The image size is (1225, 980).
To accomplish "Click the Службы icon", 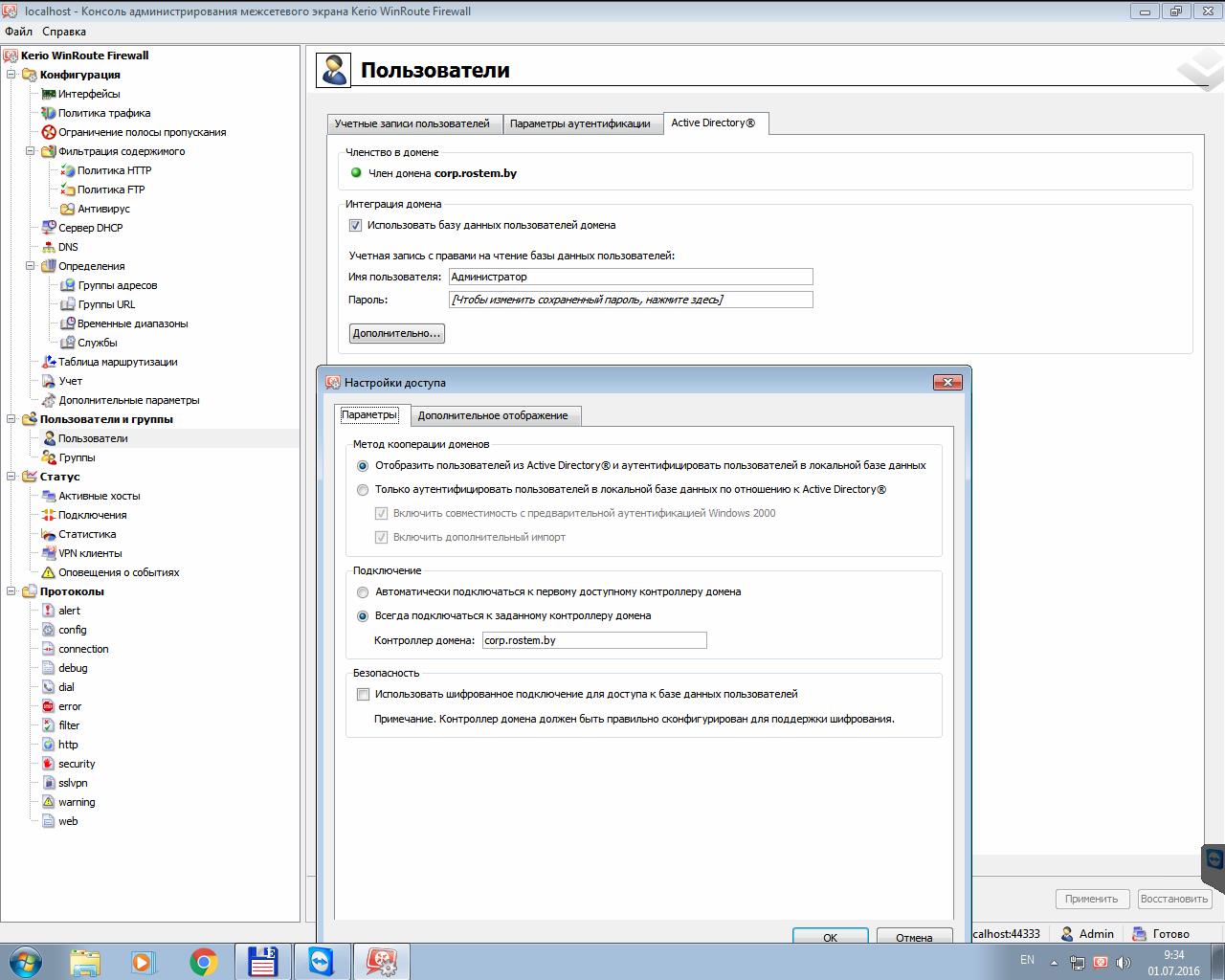I will (x=68, y=343).
